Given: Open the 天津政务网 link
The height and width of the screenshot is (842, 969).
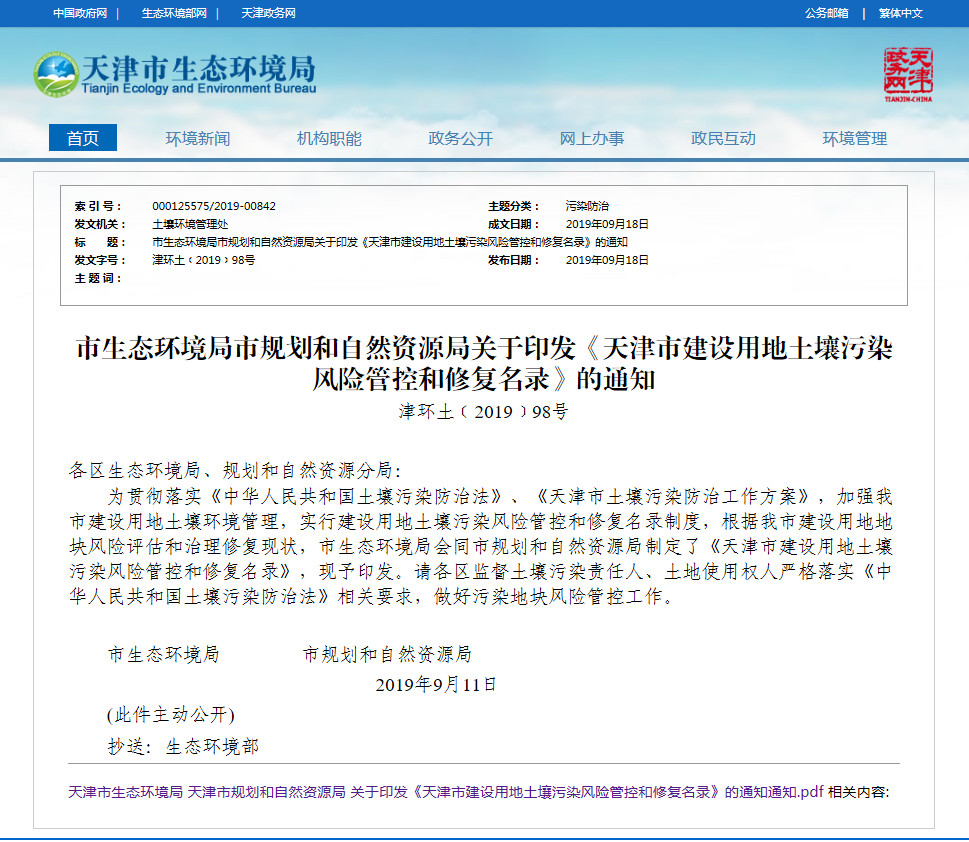Looking at the screenshot, I should pos(268,13).
